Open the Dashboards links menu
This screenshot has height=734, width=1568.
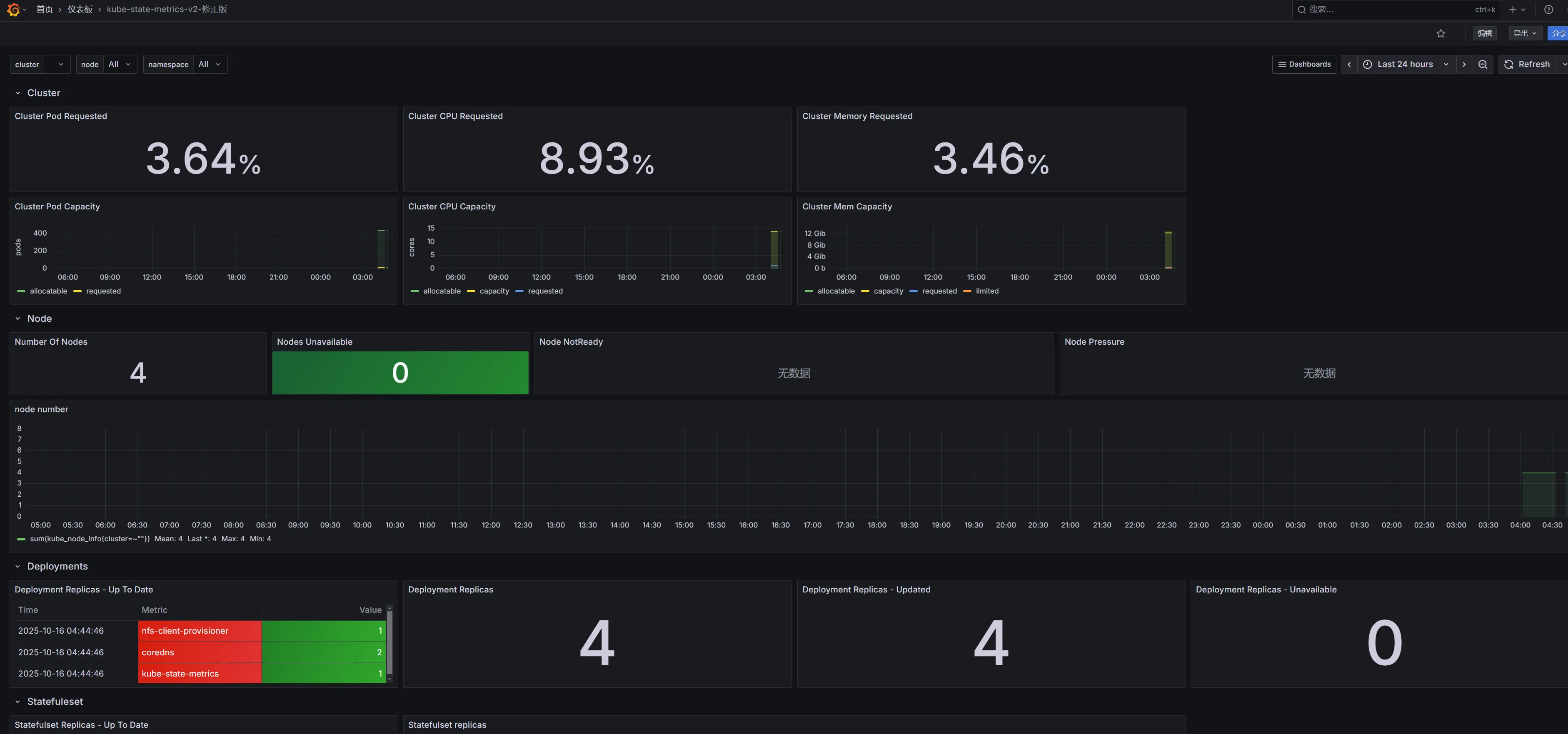click(x=1304, y=65)
